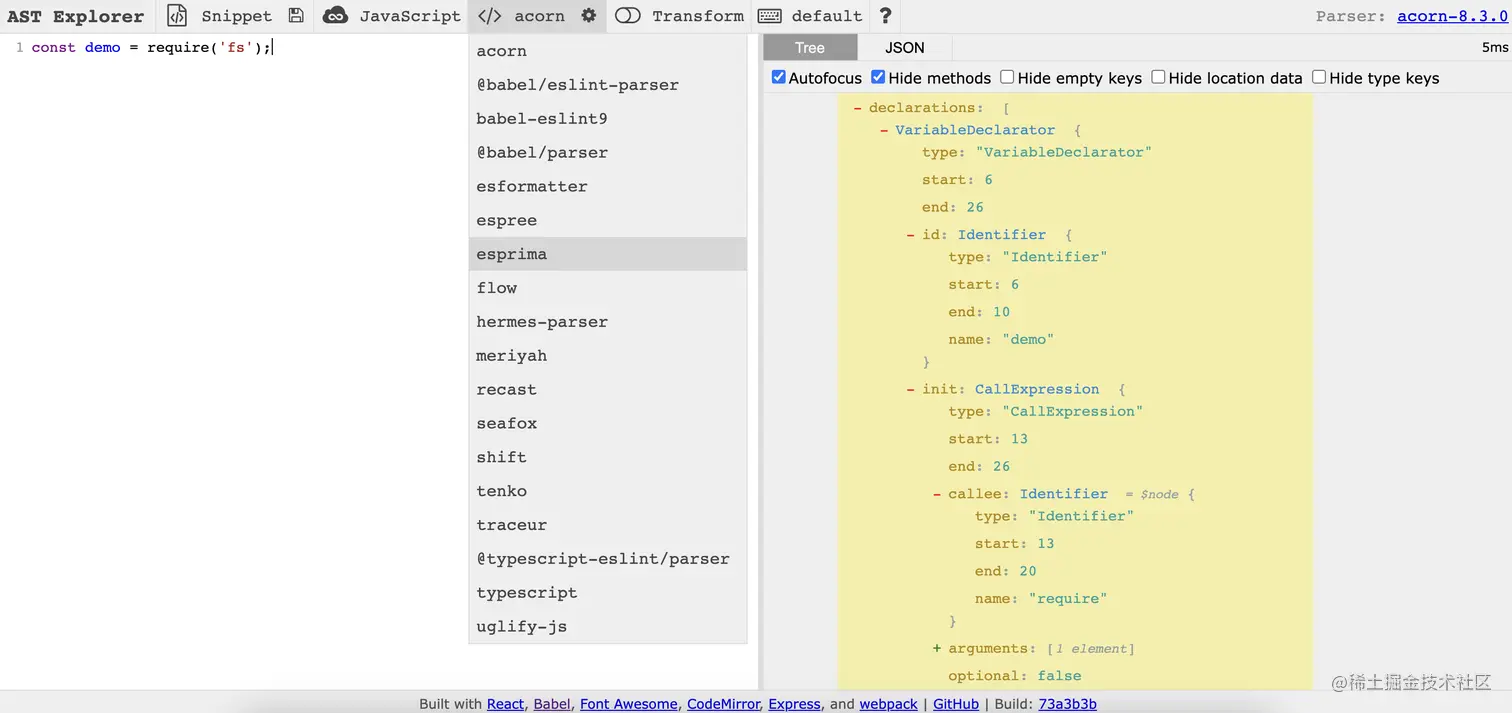The width and height of the screenshot is (1512, 713).
Task: Select @babel/eslint-parser from parser list
Action: (x=608, y=85)
